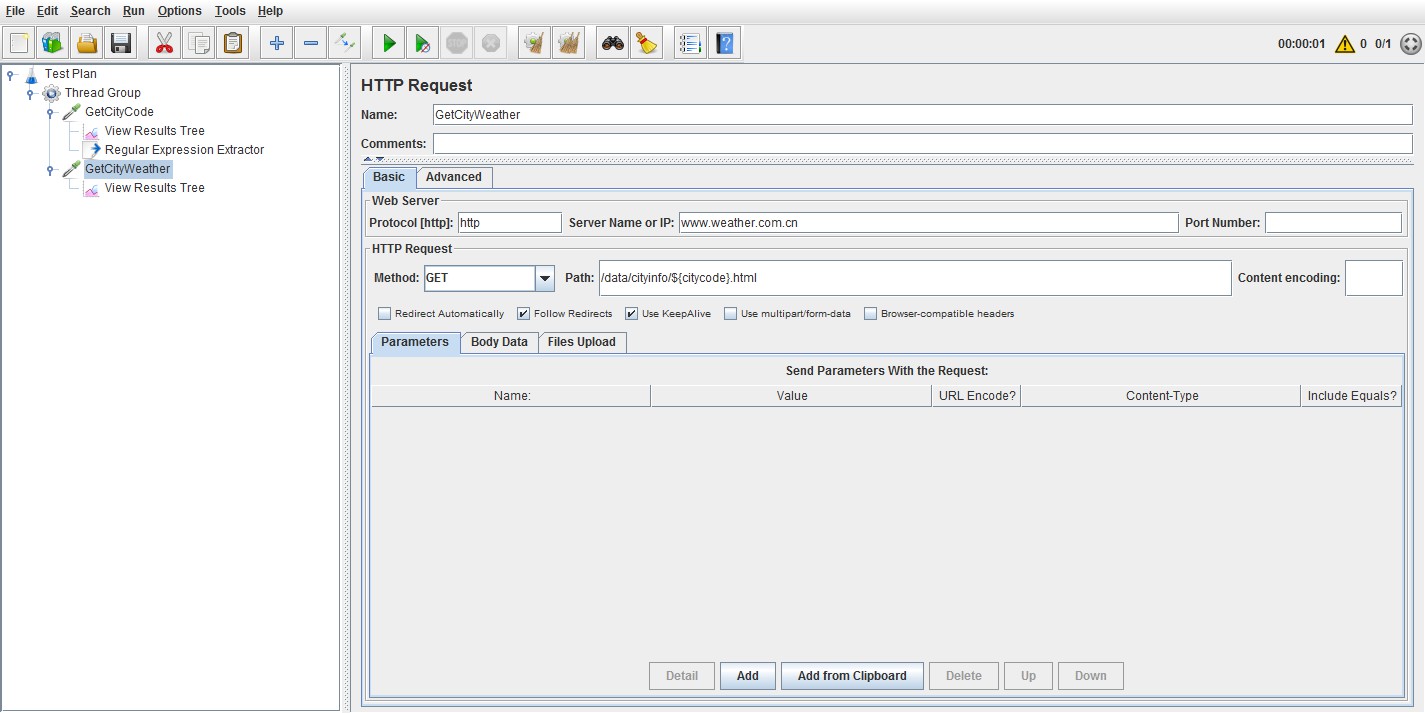Check Browser-compatible headers option
Image resolution: width=1425 pixels, height=713 pixels.
(x=871, y=314)
